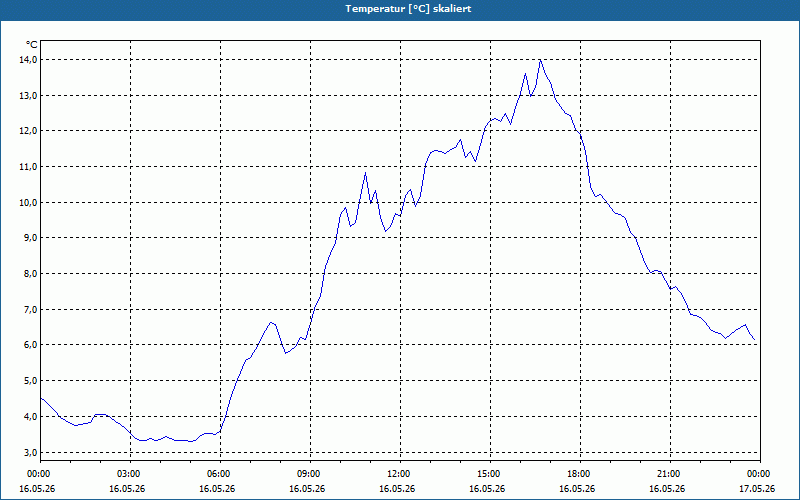This screenshot has width=800, height=500.
Task: Click the 15:00 time axis label
Action: pyautogui.click(x=490, y=474)
